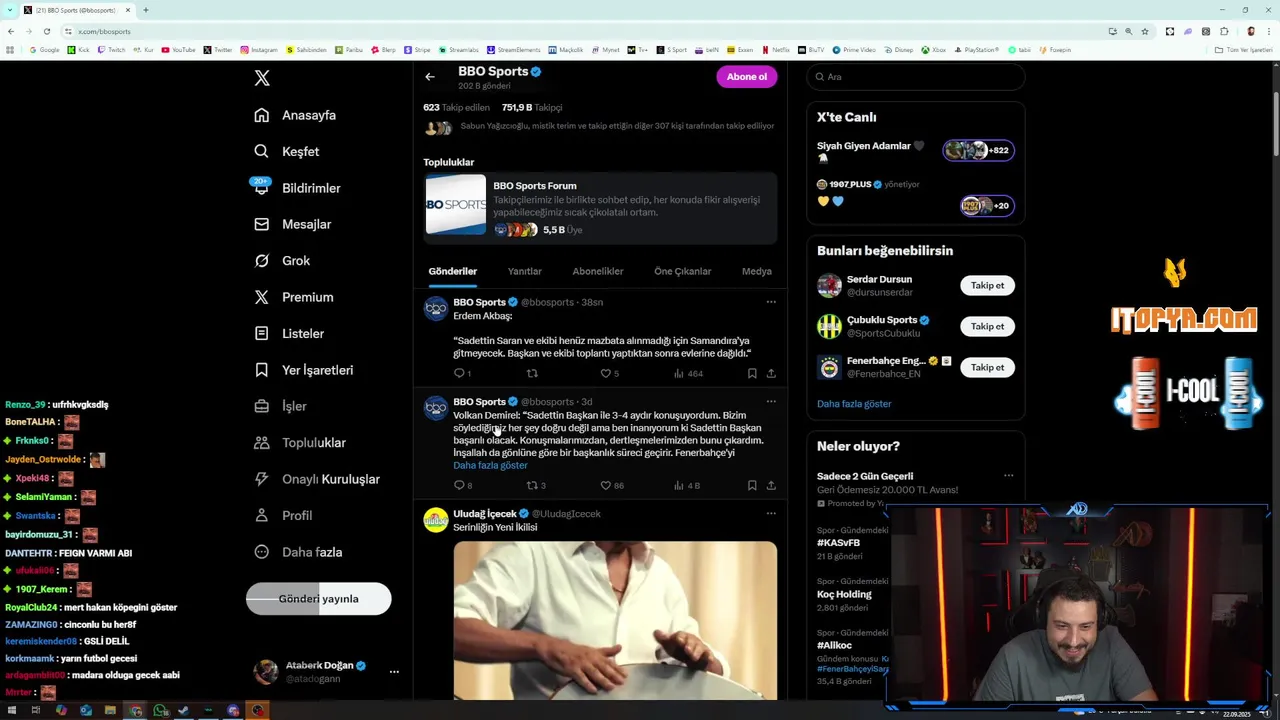Image resolution: width=1280 pixels, height=720 pixels.
Task: Open the #KASvFB trending topic
Action: [838, 543]
